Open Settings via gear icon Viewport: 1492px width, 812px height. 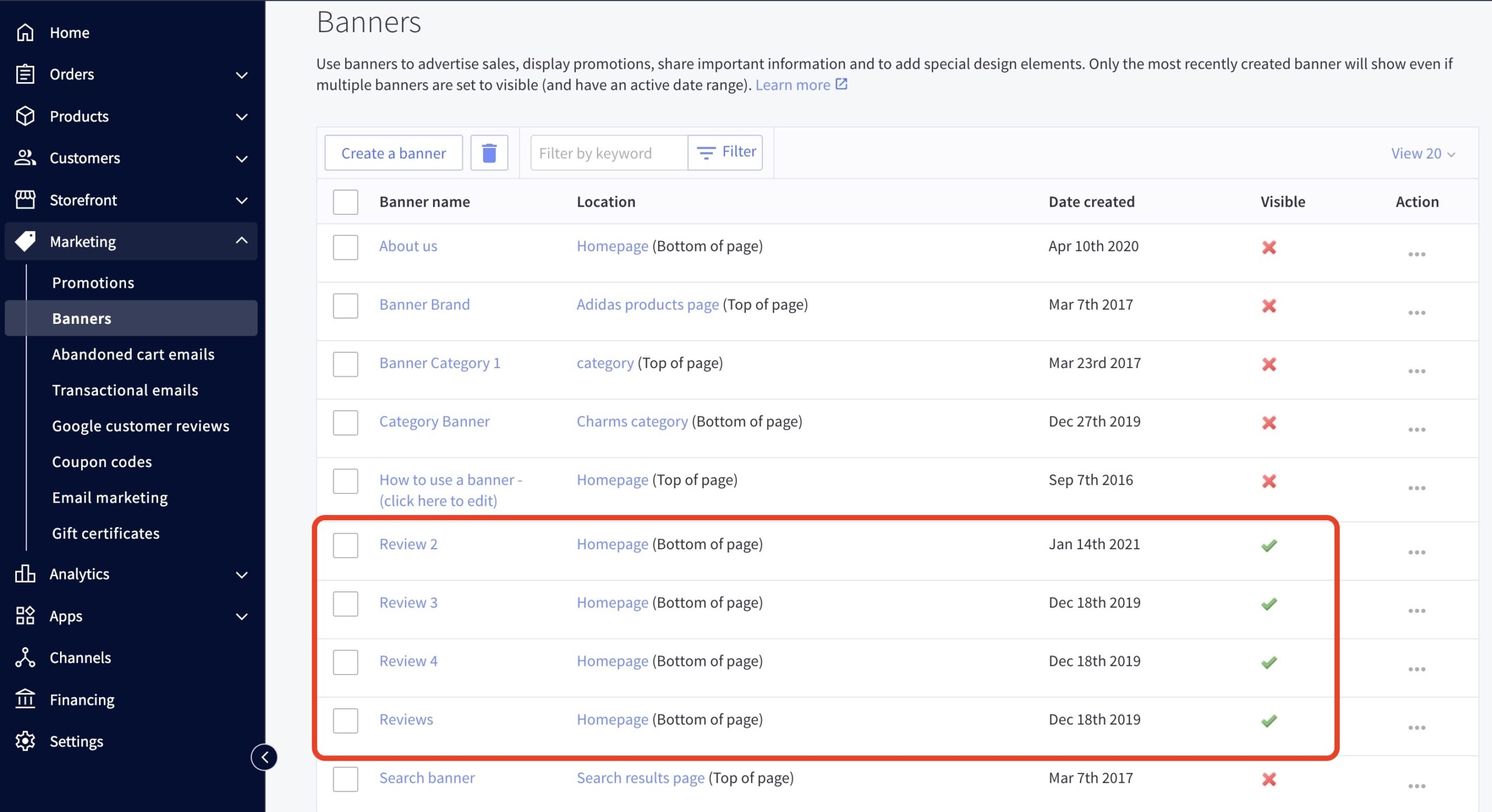click(x=25, y=741)
